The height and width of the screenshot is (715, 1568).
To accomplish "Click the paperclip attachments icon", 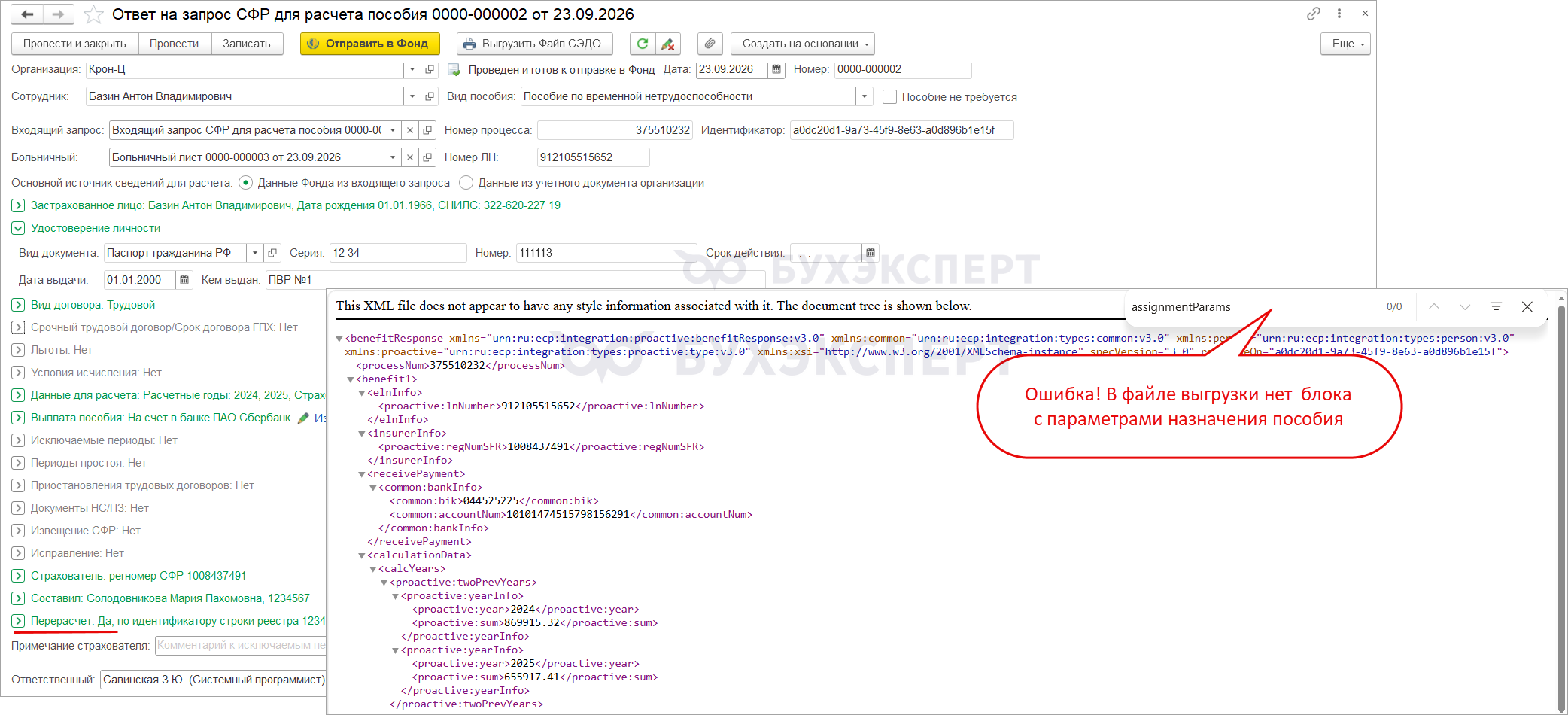I will [x=710, y=44].
